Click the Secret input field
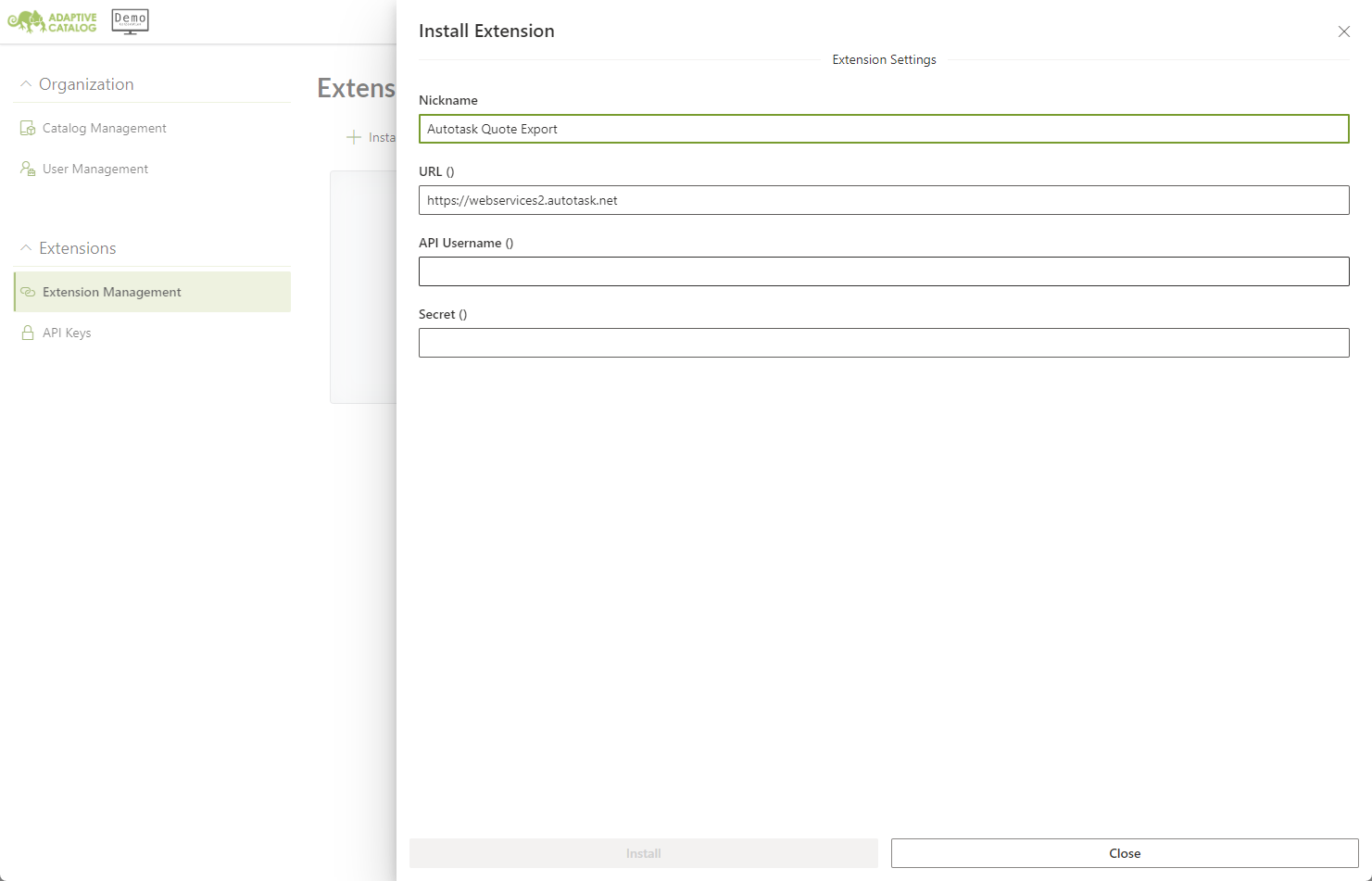 [884, 343]
